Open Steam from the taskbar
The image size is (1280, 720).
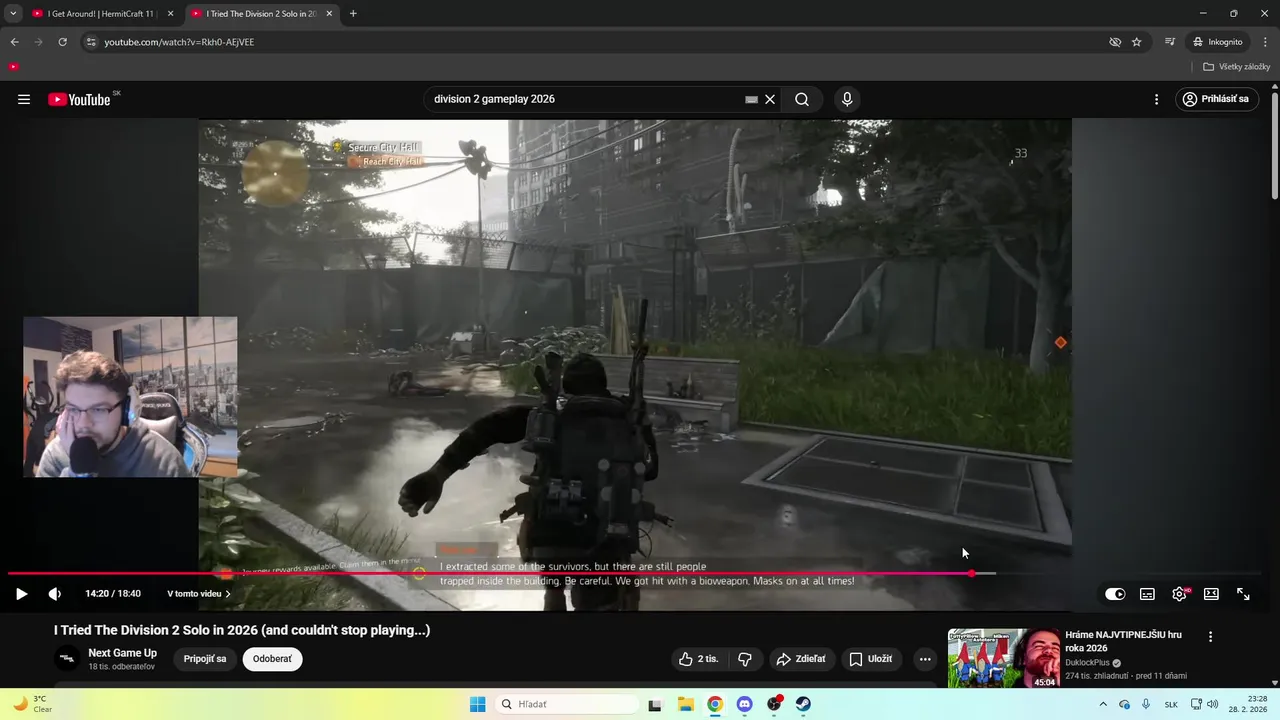click(x=803, y=704)
